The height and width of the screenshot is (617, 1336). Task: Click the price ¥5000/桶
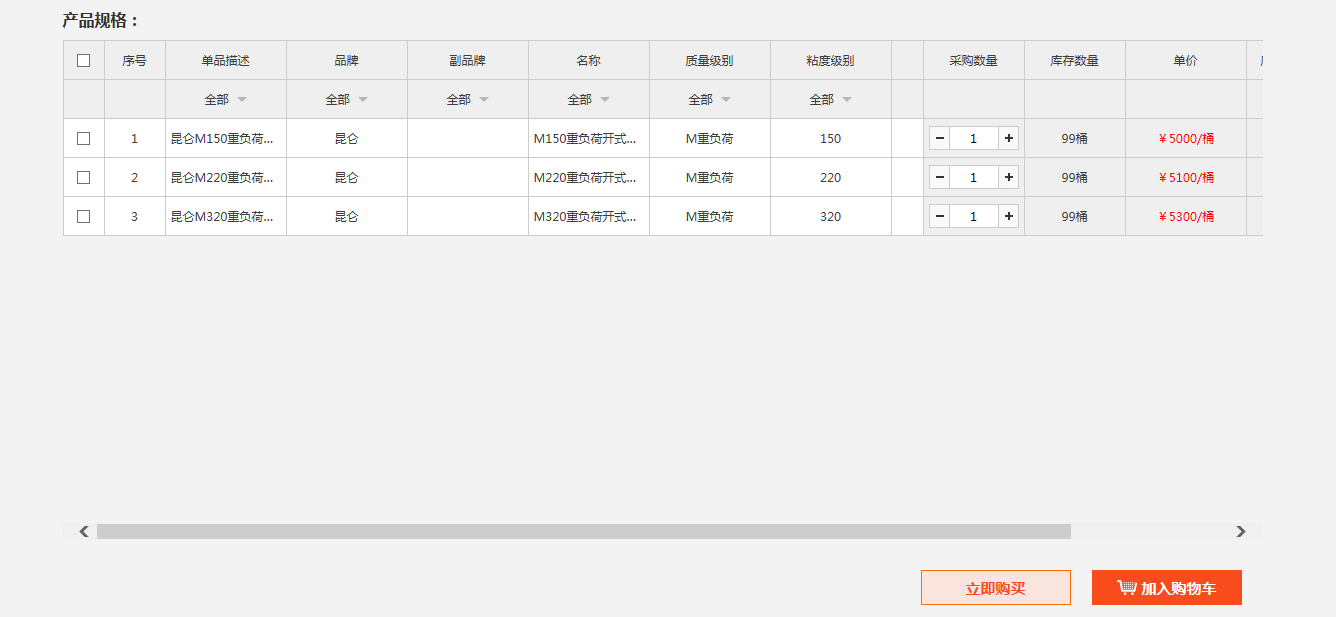click(x=1186, y=138)
